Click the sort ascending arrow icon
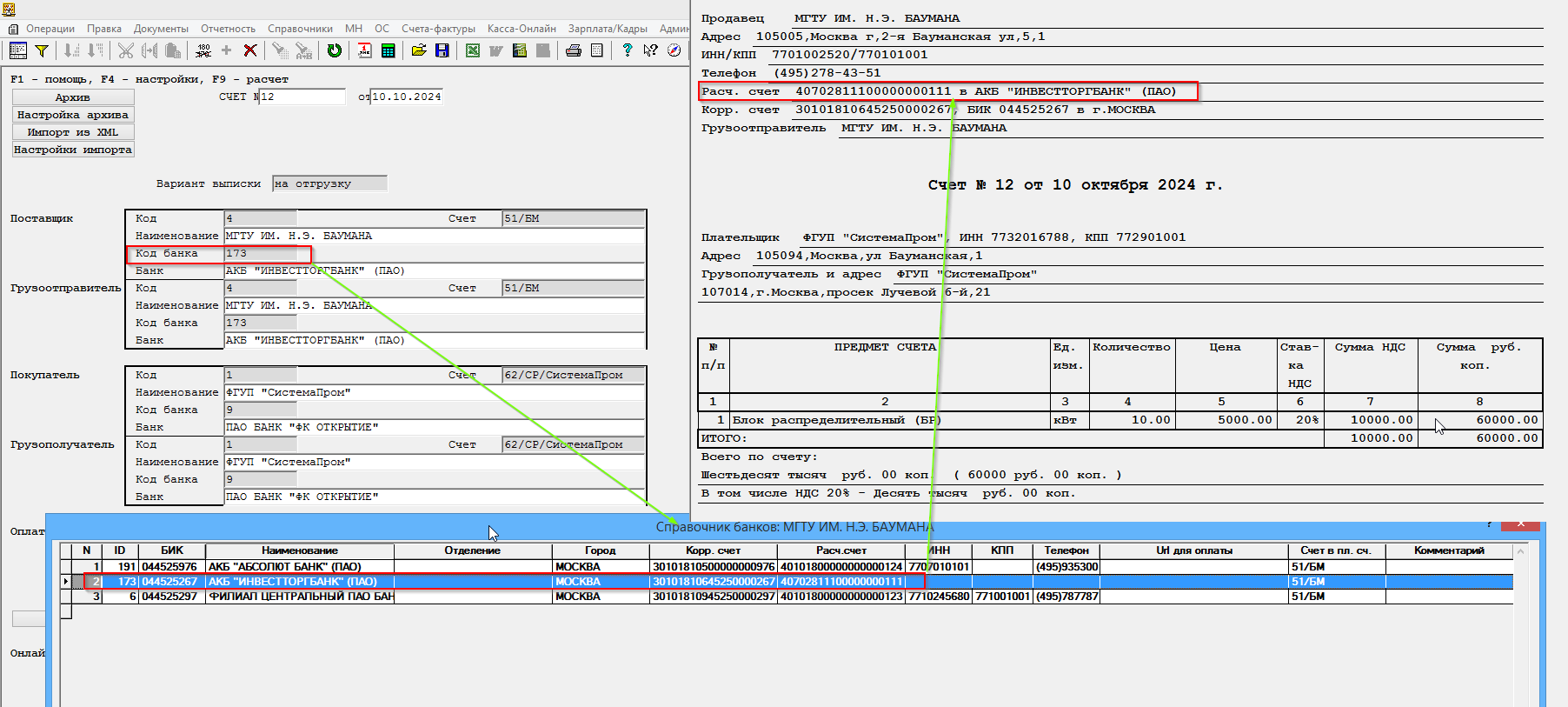Screen dimensions: 1568x707 tap(72, 50)
